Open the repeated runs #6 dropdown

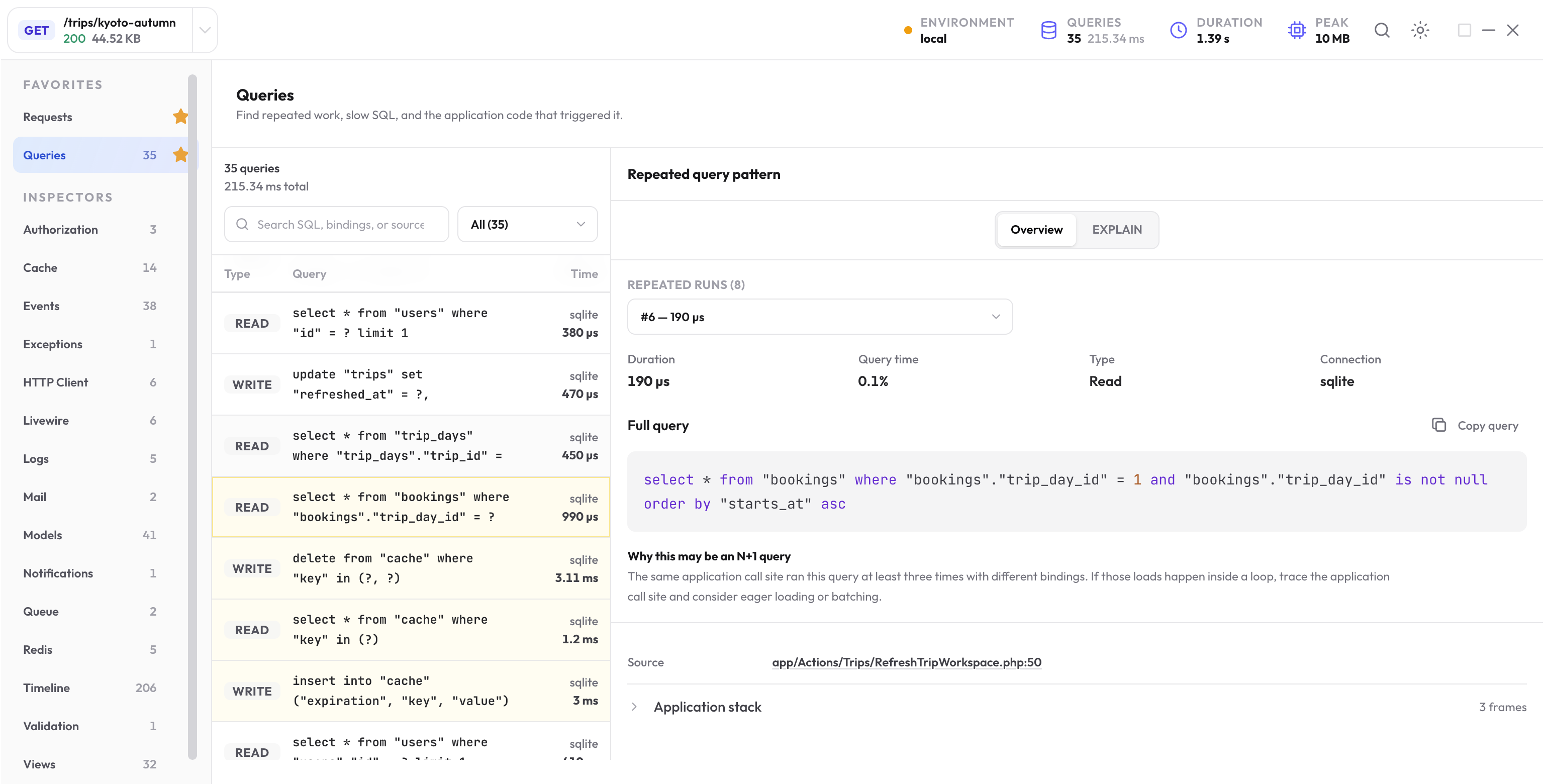click(820, 317)
